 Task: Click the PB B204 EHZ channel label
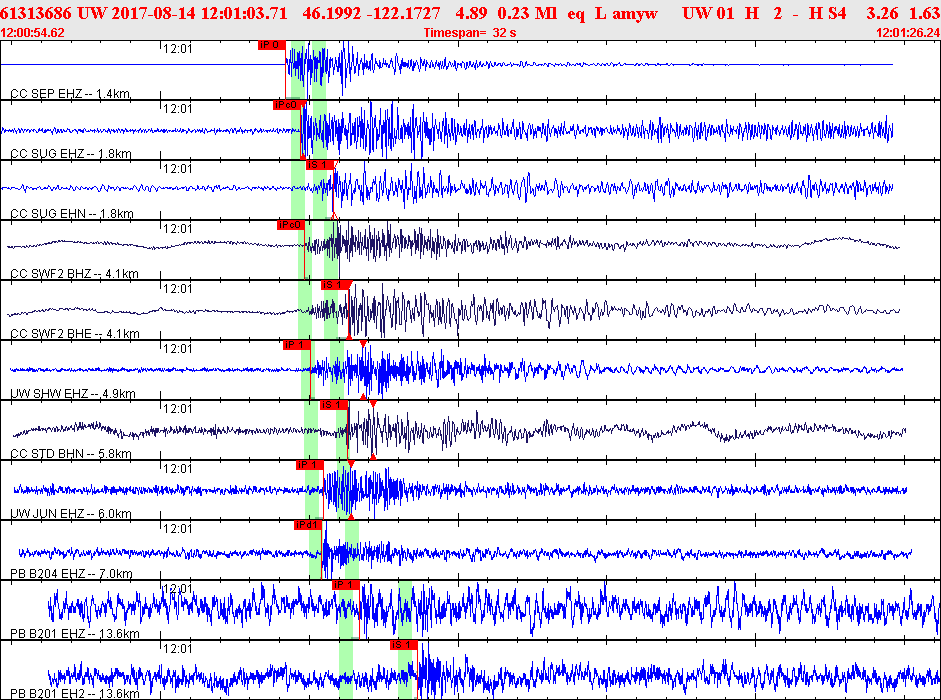71,574
